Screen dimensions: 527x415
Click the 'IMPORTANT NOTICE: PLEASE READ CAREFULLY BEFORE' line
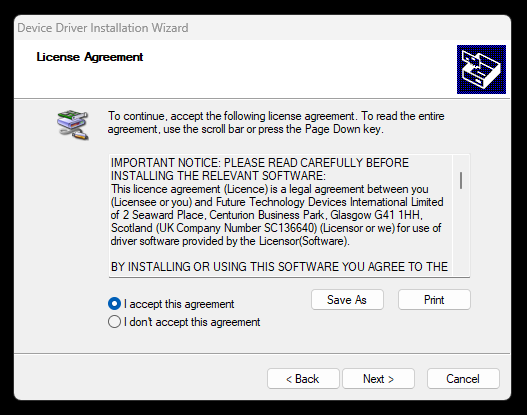tap(260, 163)
